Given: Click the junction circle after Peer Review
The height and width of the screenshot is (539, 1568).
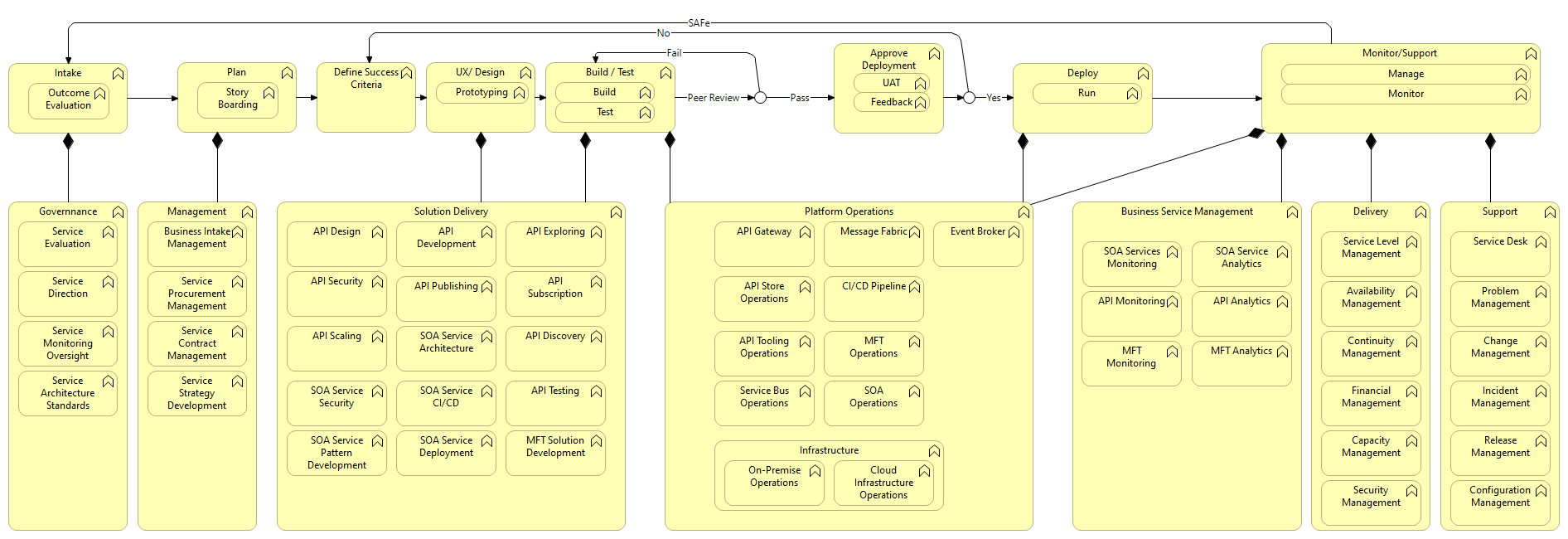Looking at the screenshot, I should click(760, 98).
